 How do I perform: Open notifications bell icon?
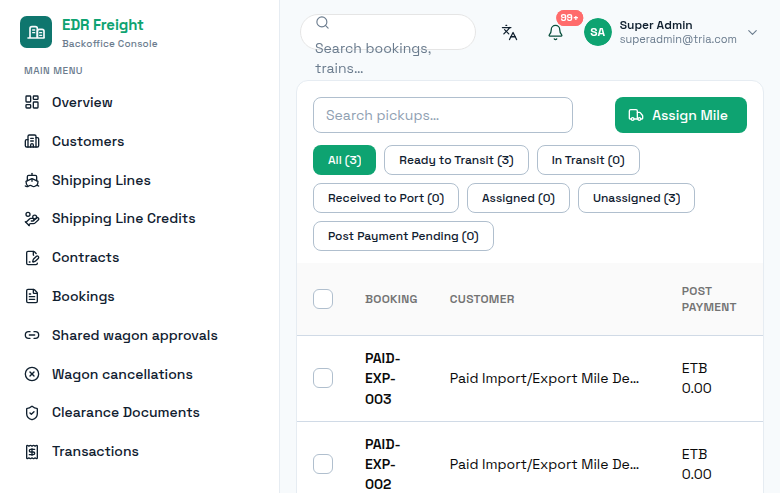555,32
